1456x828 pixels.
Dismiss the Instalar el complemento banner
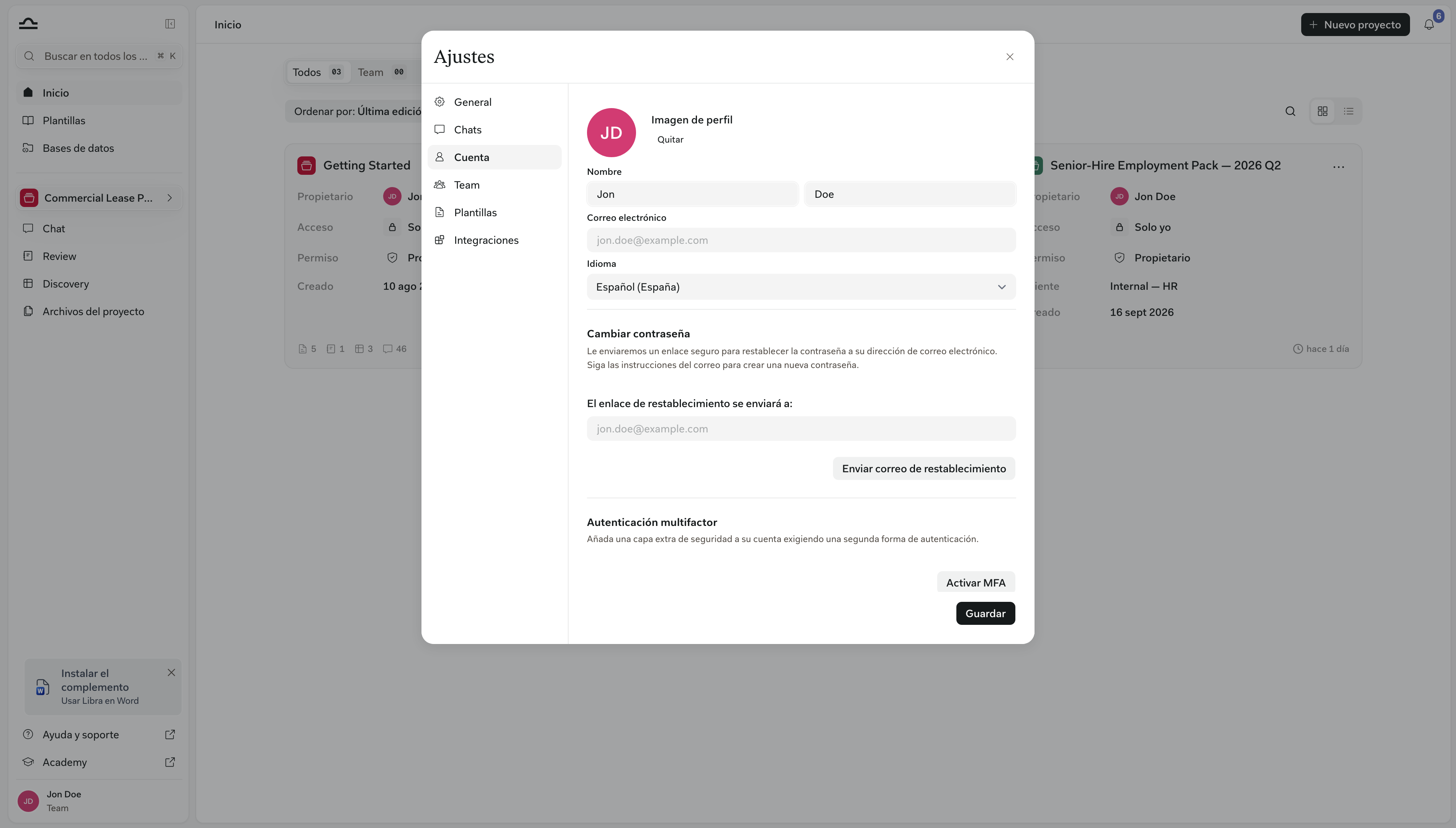pos(171,672)
